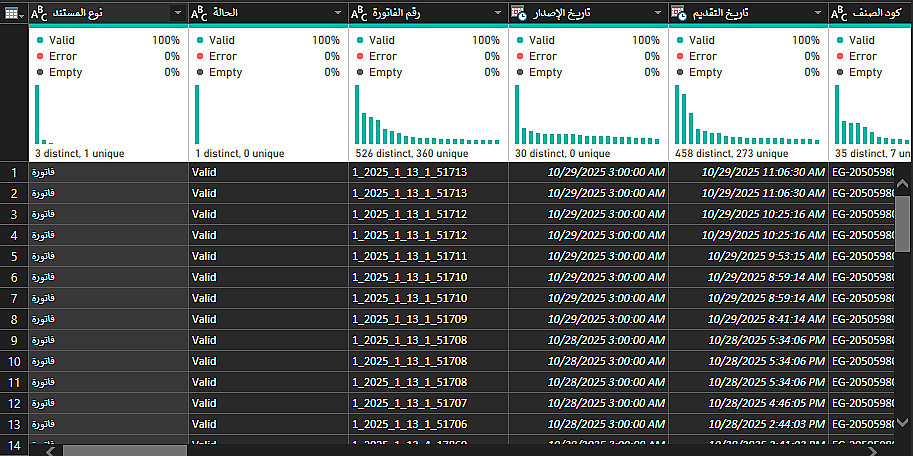Click the vertical scrollbar up arrow
The width and height of the screenshot is (913, 456).
click(x=903, y=186)
